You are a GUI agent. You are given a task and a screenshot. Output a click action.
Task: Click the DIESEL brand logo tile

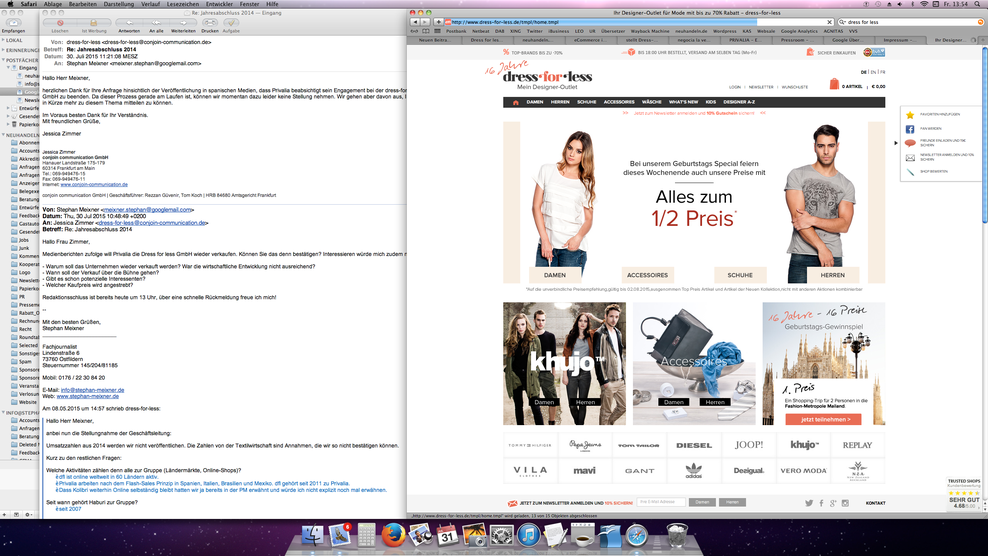tap(694, 445)
